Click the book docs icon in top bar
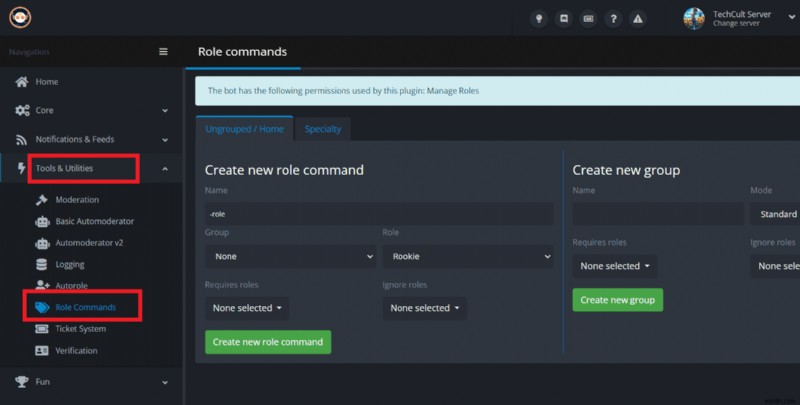This screenshot has width=800, height=405. point(564,18)
